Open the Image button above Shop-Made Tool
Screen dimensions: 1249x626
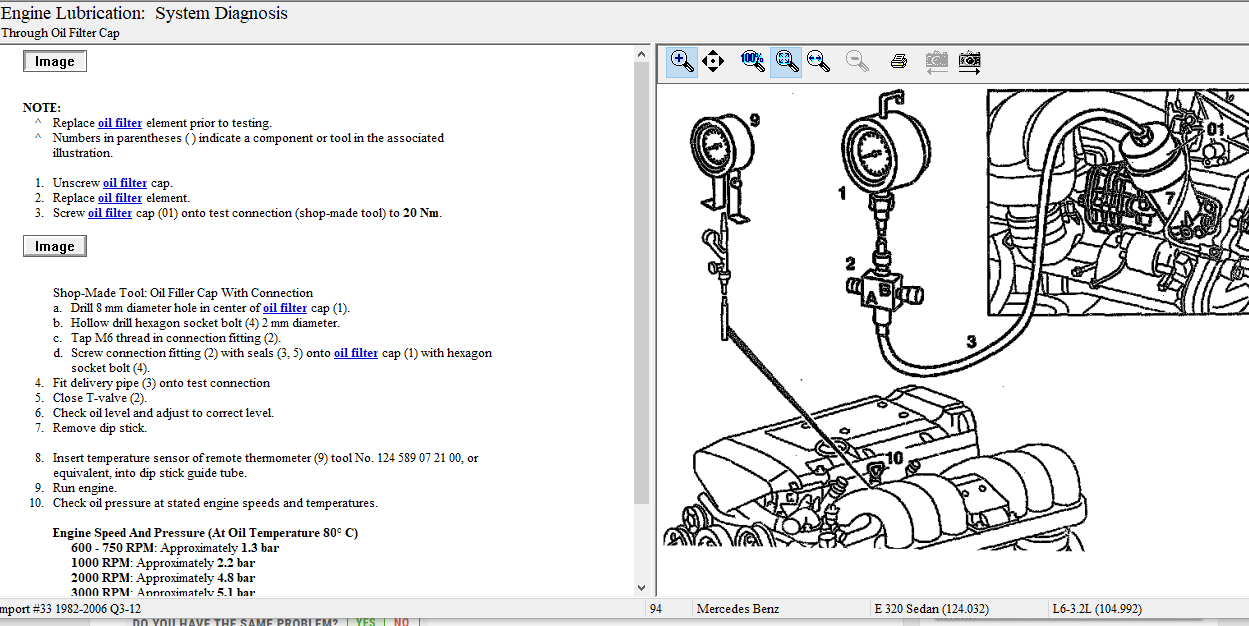55,246
